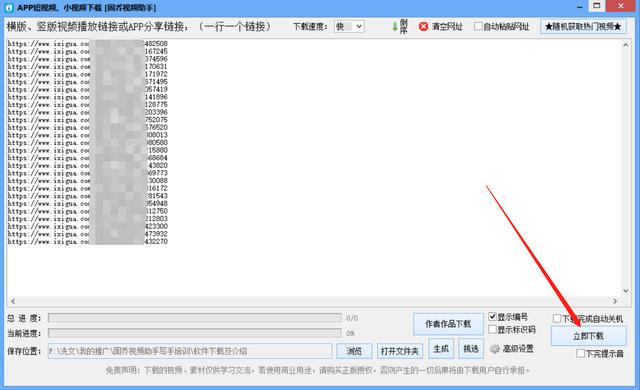Minimize the download helper window
This screenshot has width=640, height=390.
click(x=580, y=7)
